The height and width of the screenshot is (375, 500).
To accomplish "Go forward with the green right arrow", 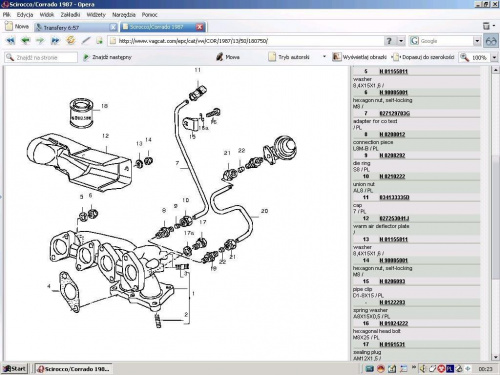I will point(40,41).
